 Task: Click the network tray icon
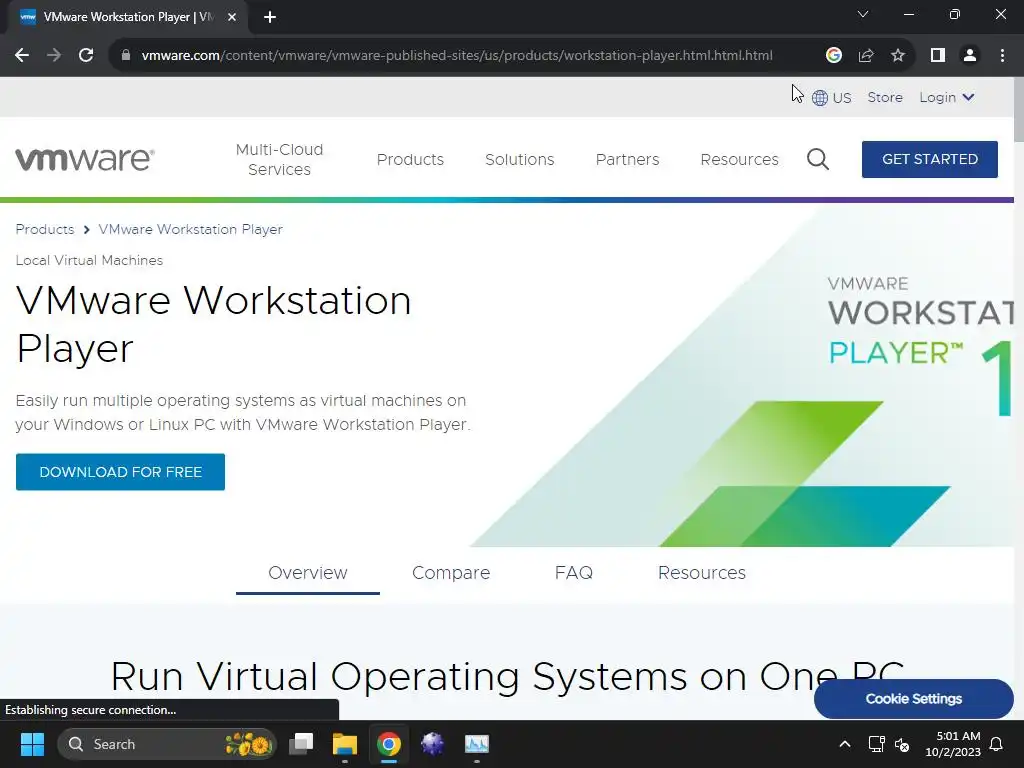[x=876, y=744]
